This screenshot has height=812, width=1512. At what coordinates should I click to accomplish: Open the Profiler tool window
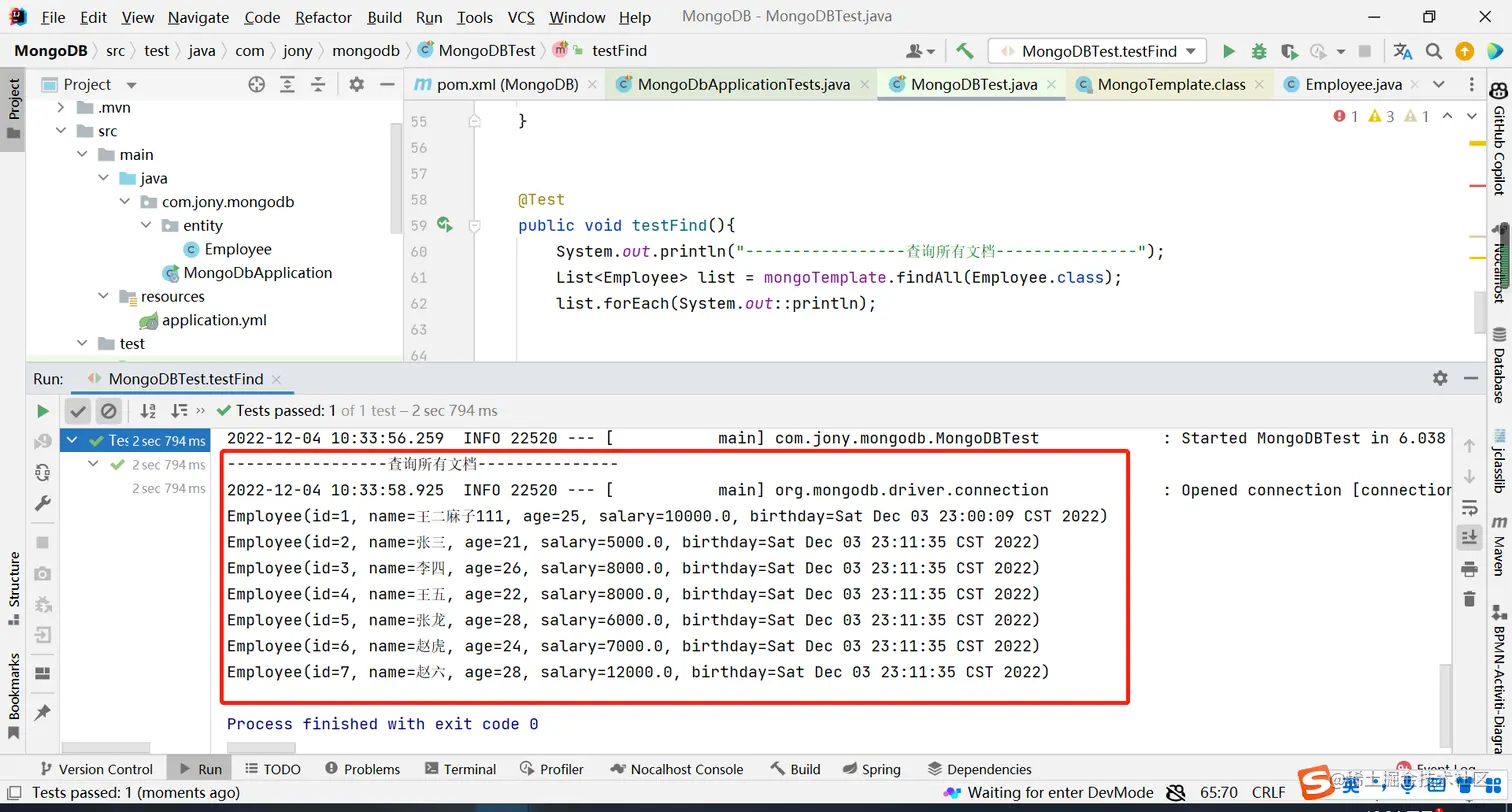tap(552, 769)
